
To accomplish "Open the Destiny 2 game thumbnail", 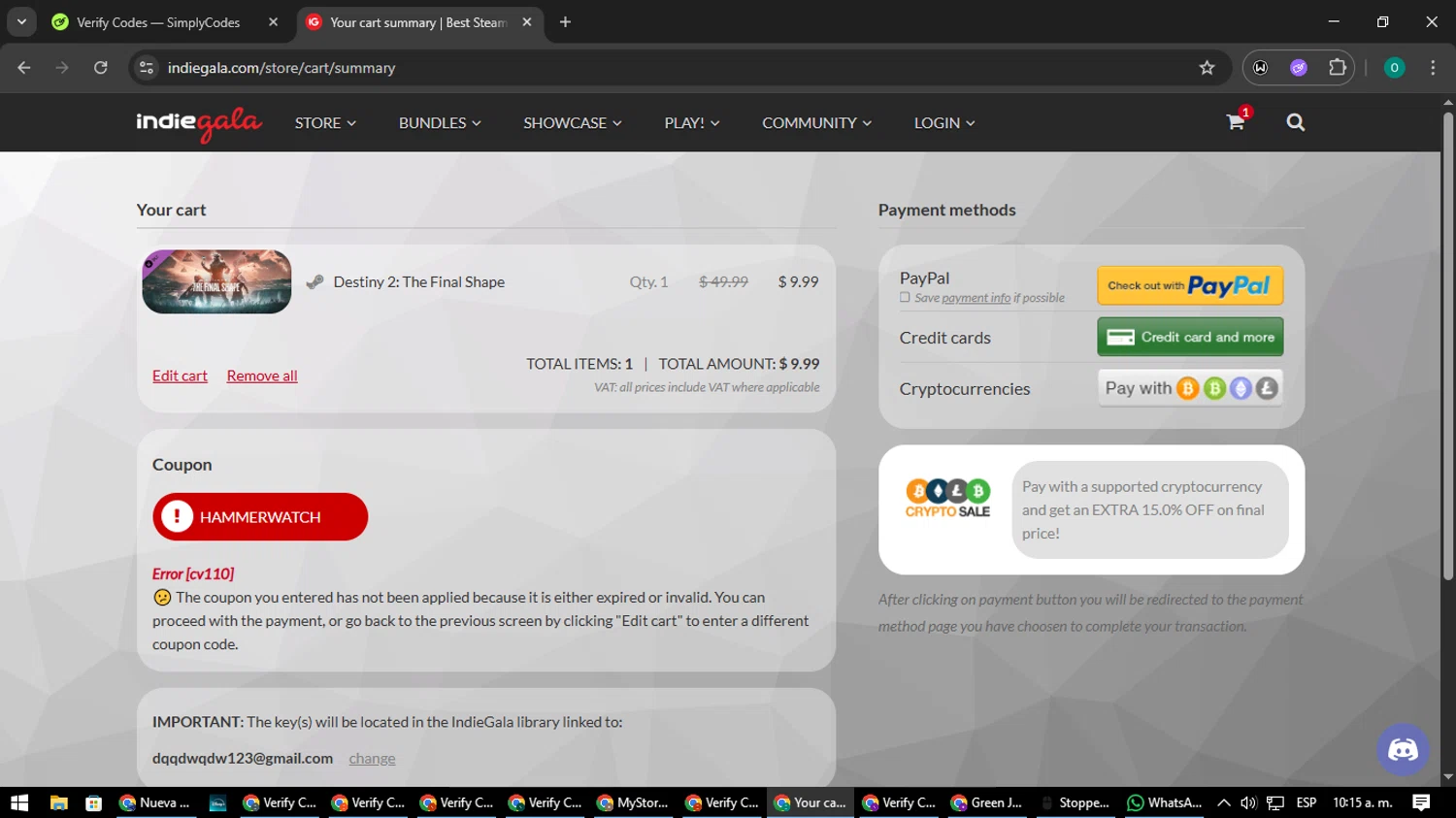I will pos(216,282).
